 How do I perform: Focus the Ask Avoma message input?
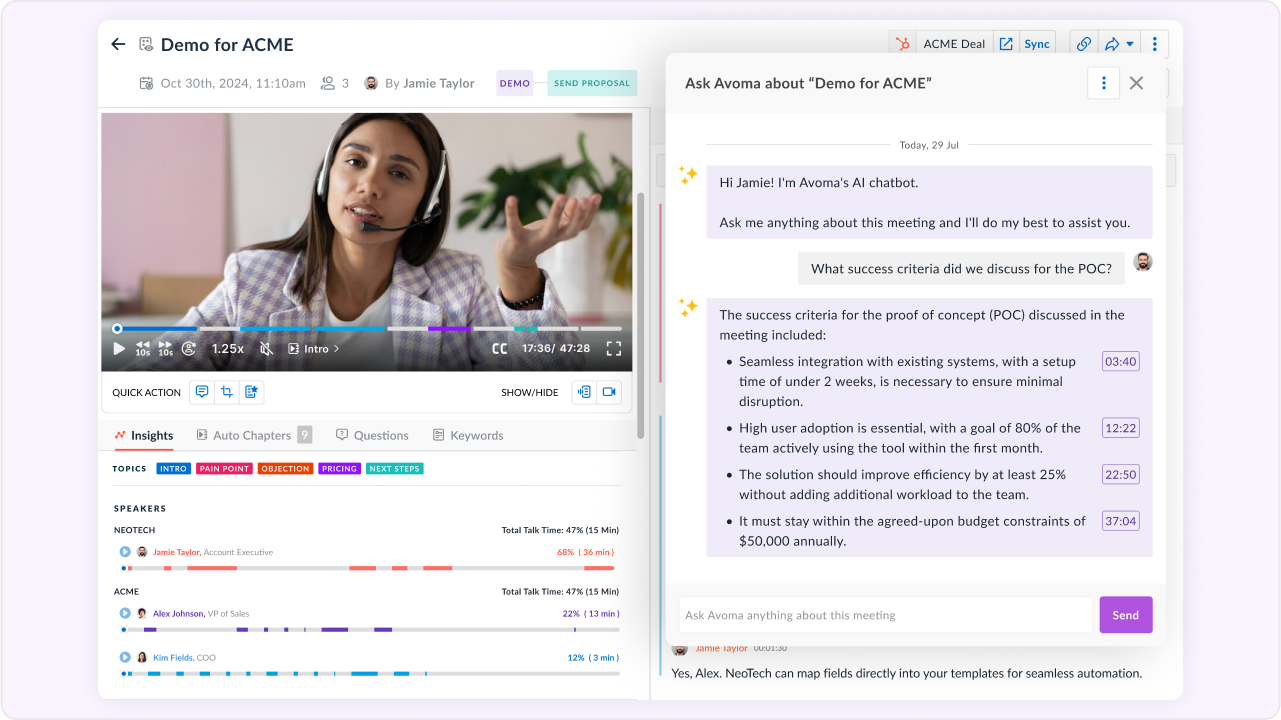885,615
